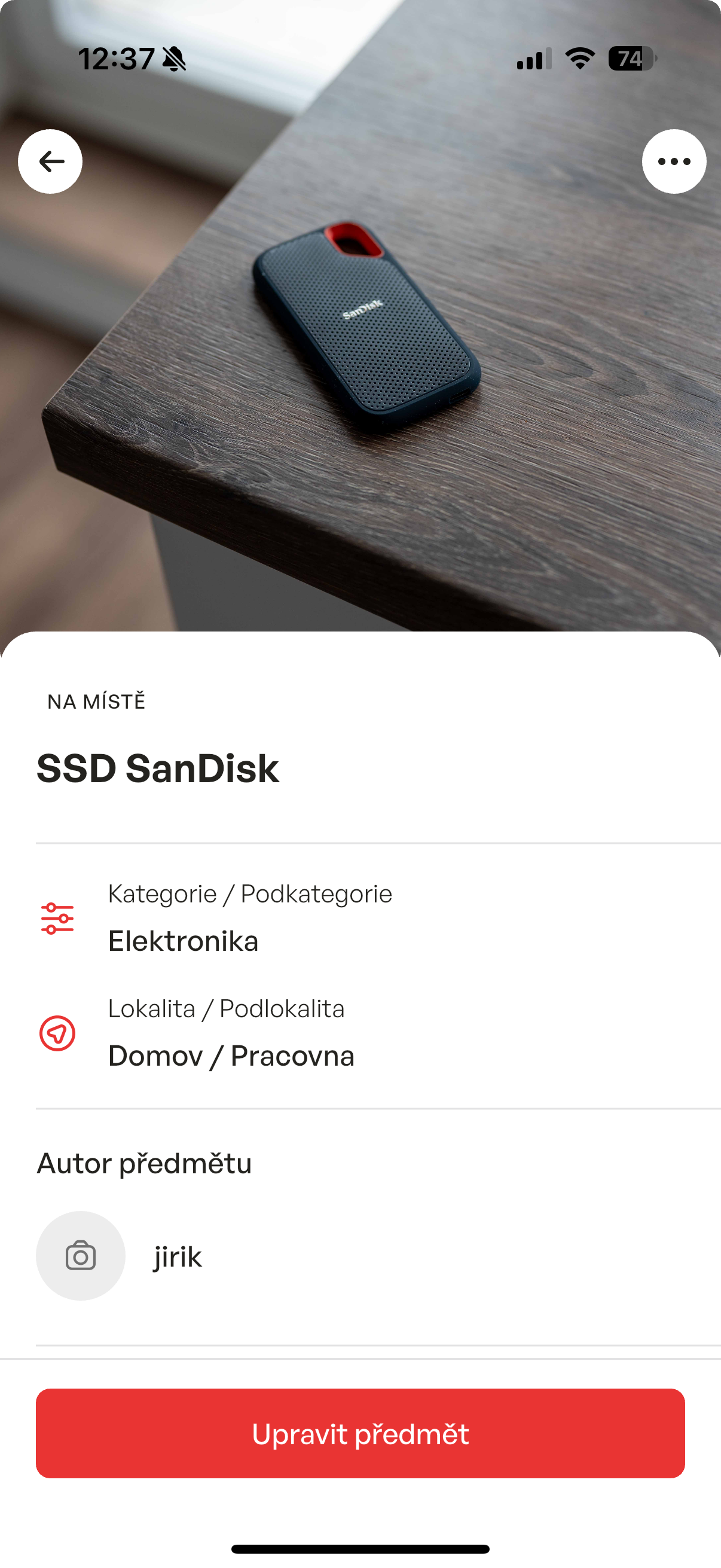Tap the home indicator bar at bottom
The width and height of the screenshot is (721, 1568).
point(360,1549)
